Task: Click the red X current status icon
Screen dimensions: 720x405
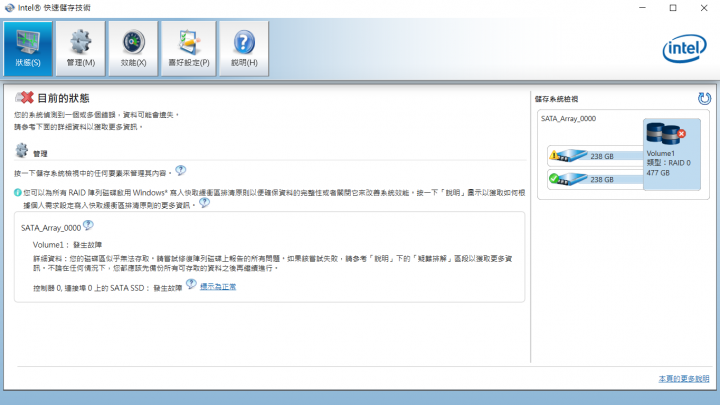Action: [x=24, y=97]
